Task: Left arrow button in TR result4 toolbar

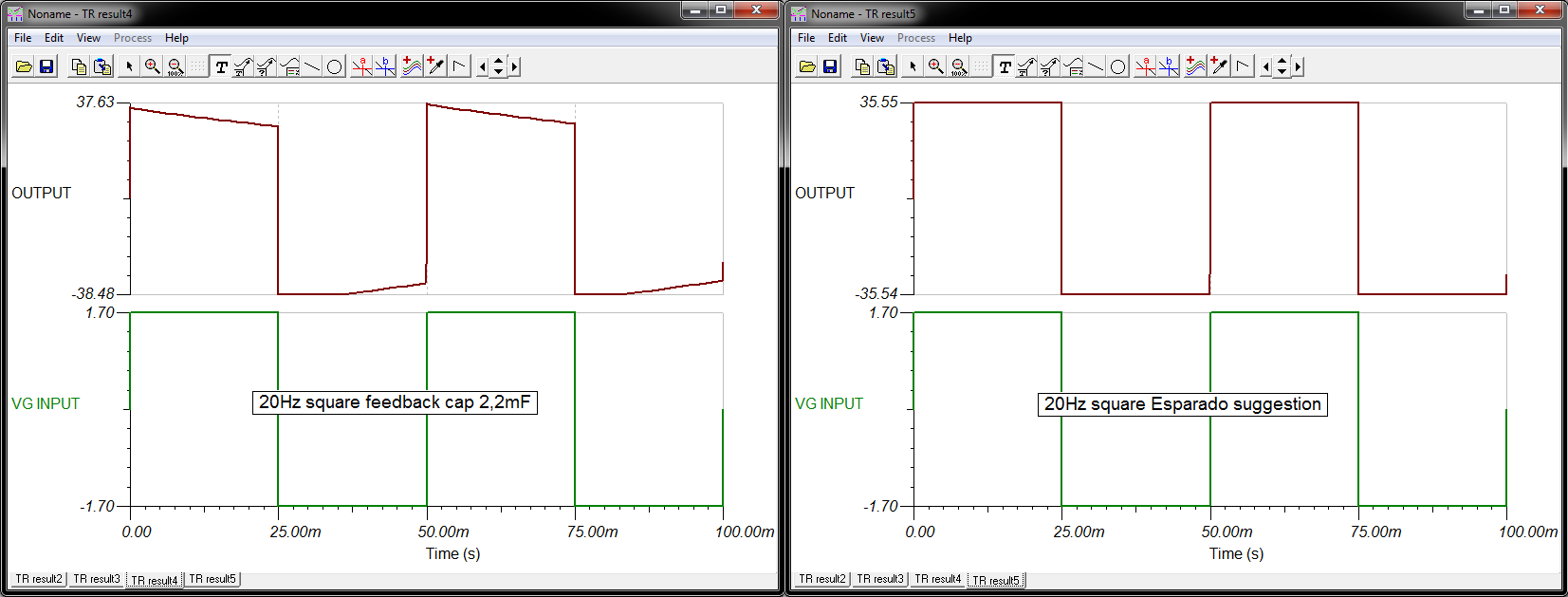Action: tap(483, 66)
